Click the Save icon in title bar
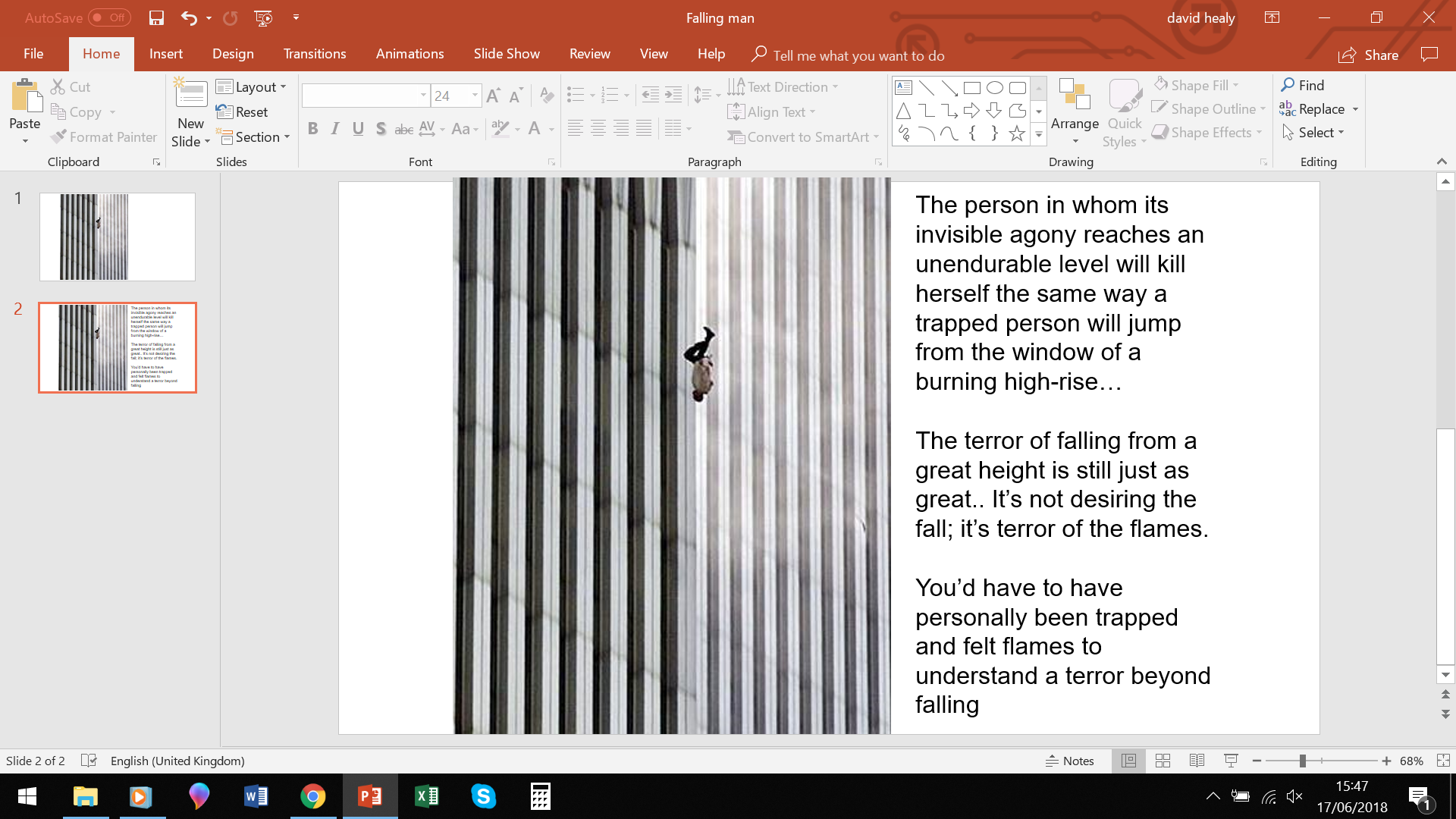Viewport: 1456px width, 819px height. (156, 17)
